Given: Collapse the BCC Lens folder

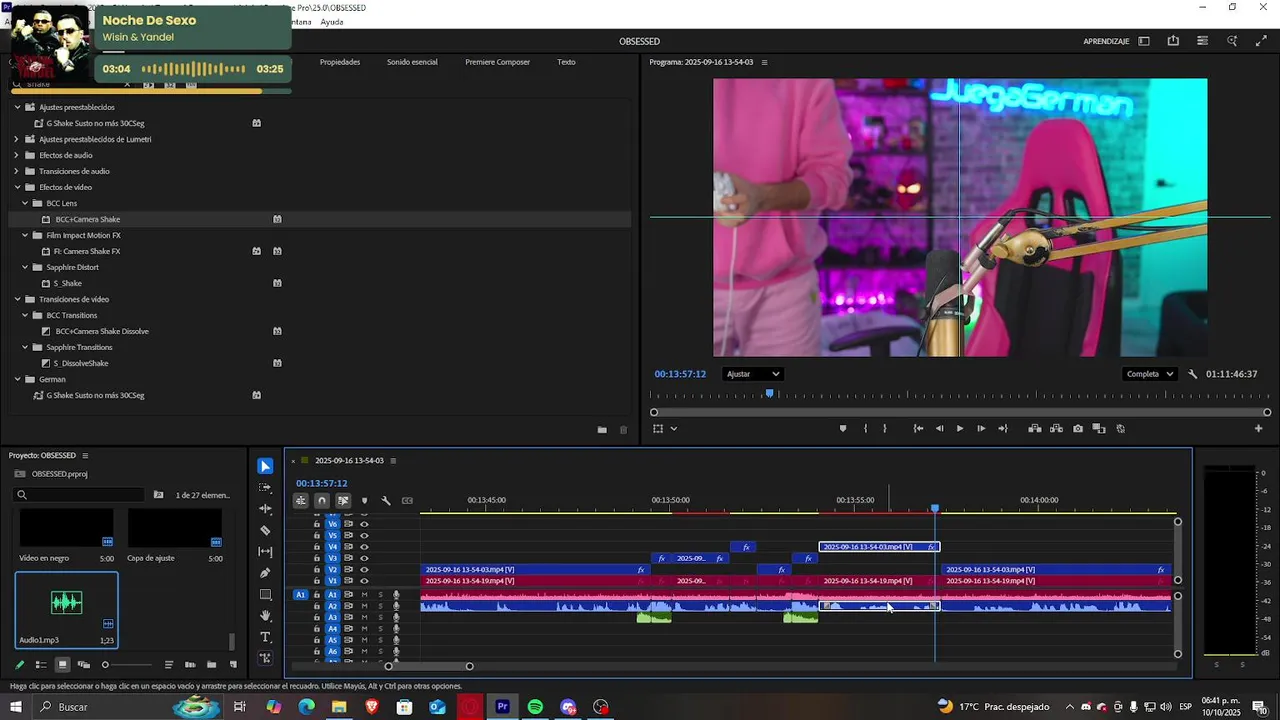Looking at the screenshot, I should coord(25,203).
